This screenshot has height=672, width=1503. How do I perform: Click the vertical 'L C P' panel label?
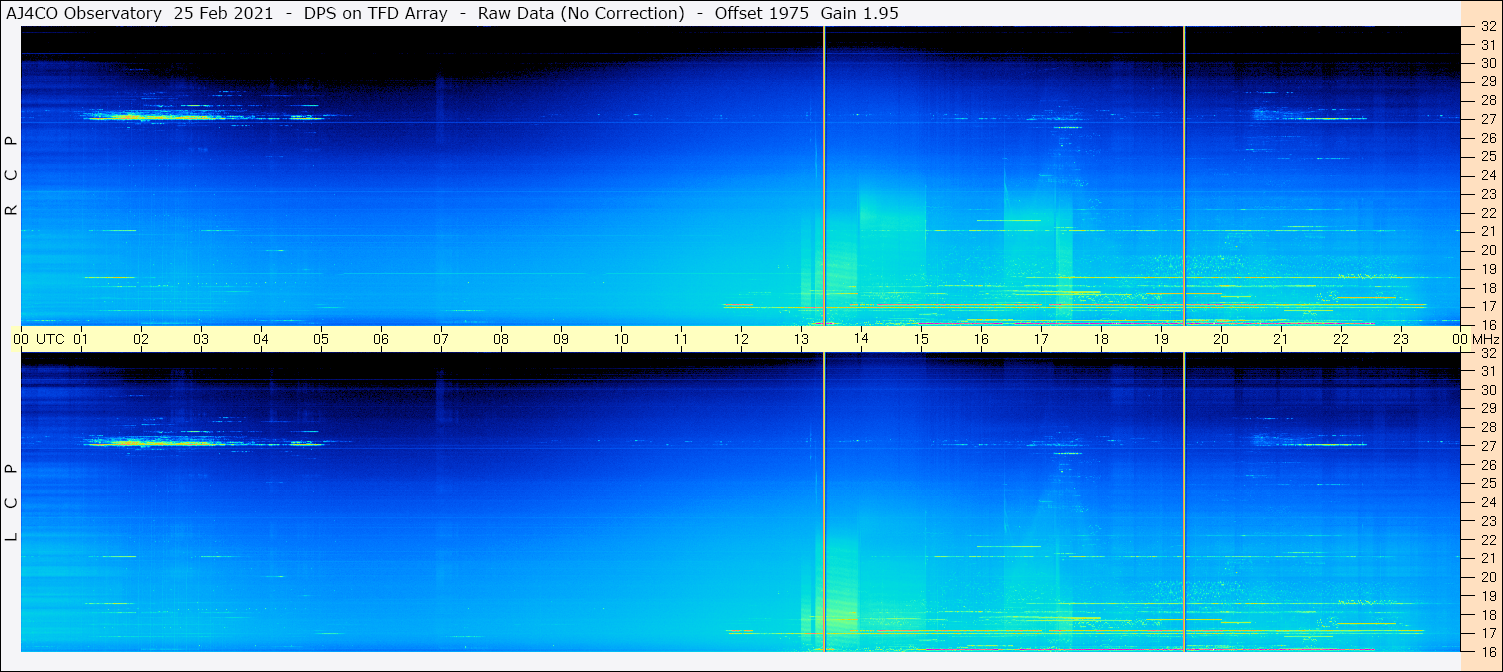(11, 503)
